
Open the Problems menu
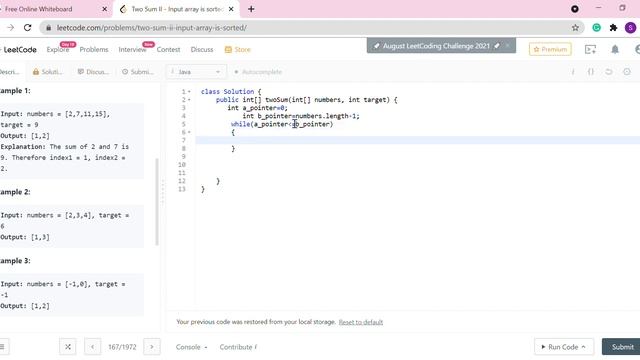(x=94, y=49)
